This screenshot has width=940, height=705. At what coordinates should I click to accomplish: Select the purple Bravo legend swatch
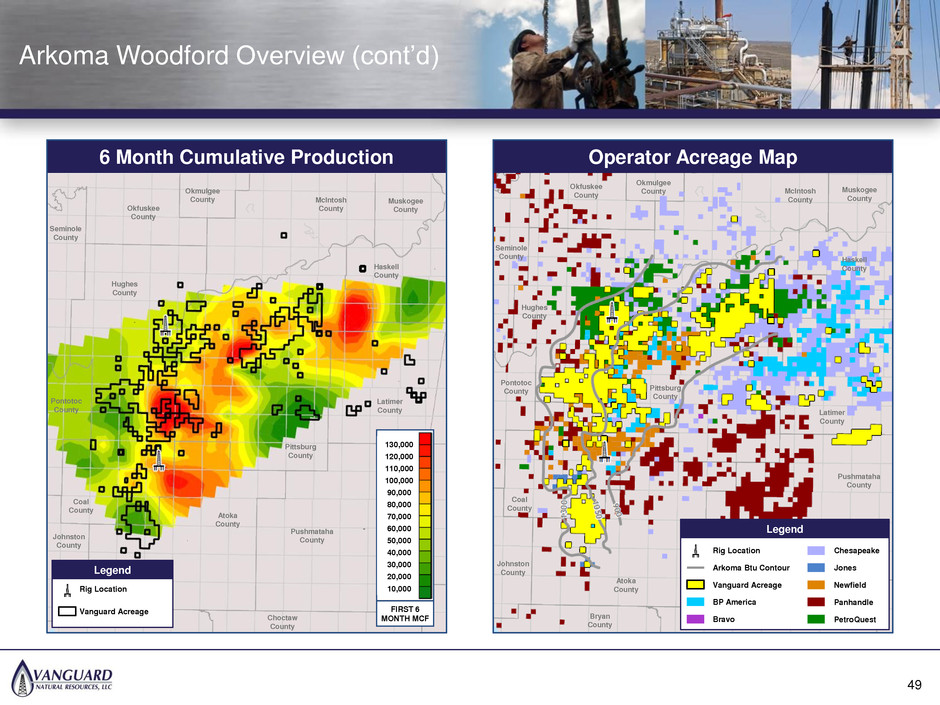(x=705, y=620)
